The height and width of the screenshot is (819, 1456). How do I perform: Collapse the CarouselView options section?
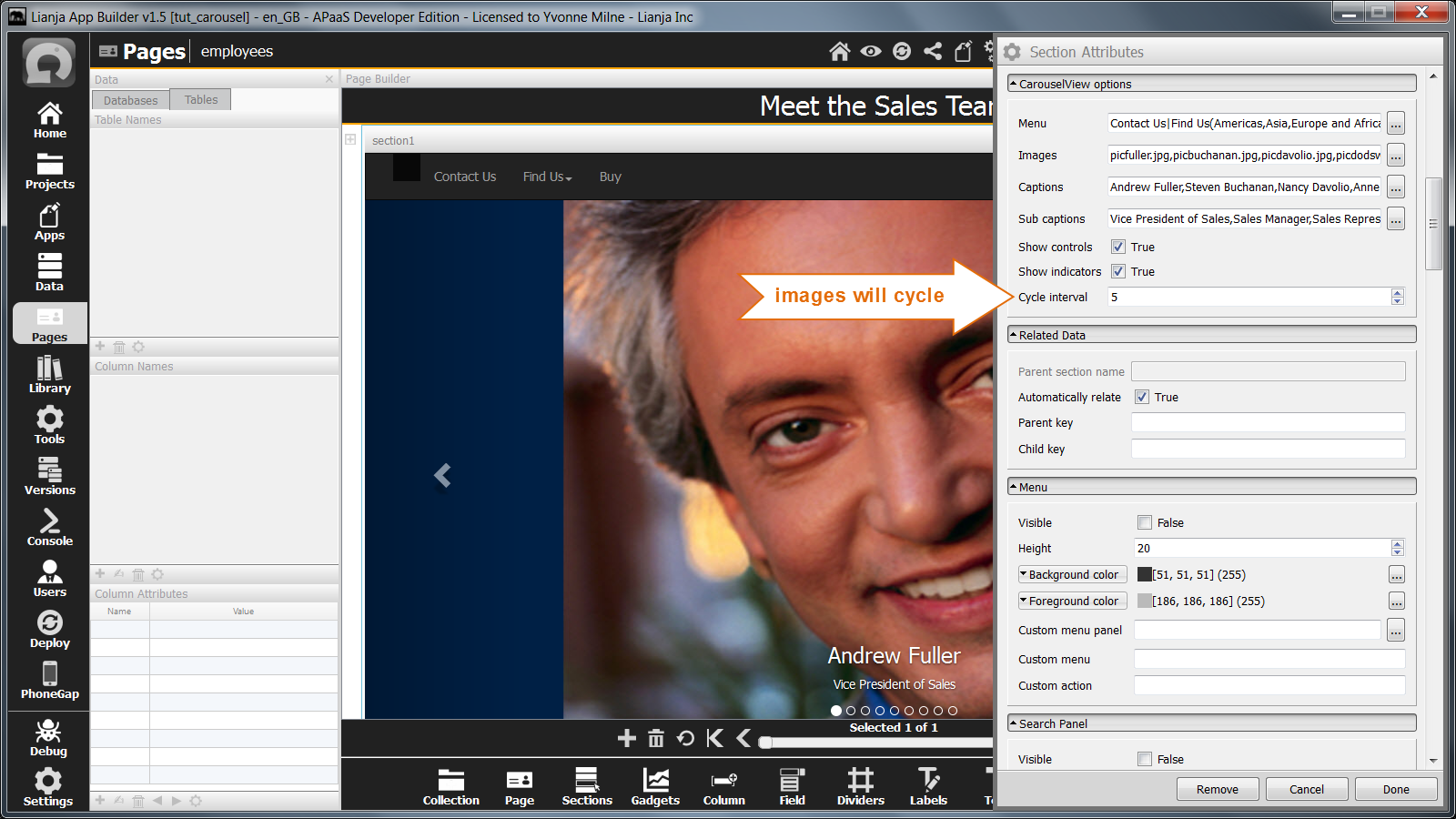click(1014, 84)
